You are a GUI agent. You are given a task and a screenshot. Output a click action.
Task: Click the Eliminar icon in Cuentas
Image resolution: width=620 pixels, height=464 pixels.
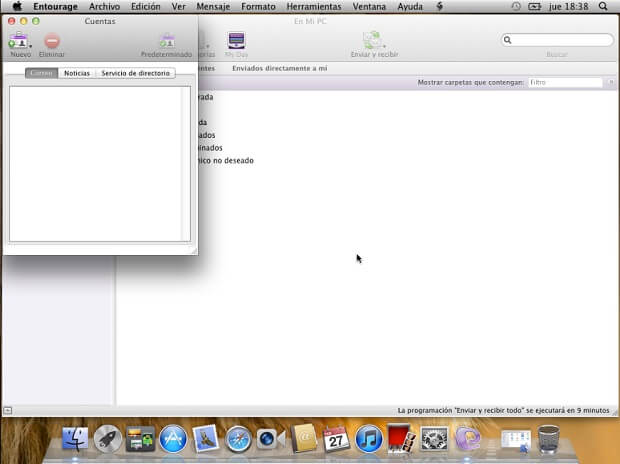coord(52,41)
